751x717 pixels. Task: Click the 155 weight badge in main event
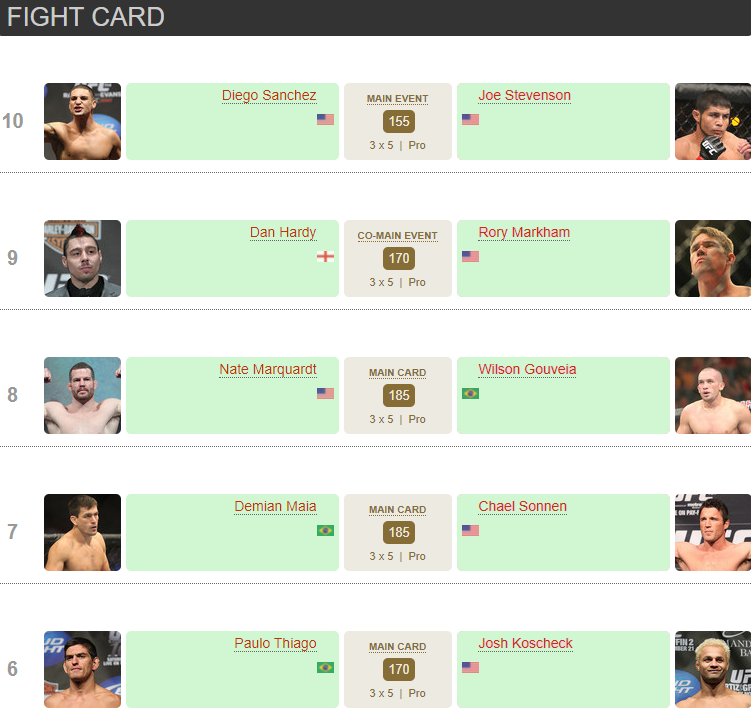pos(398,122)
